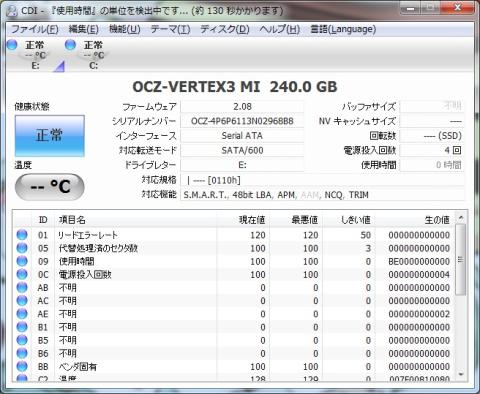This screenshot has width=480, height=394.
Task: Click the firmware value 2.08 field
Action: pyautogui.click(x=242, y=107)
